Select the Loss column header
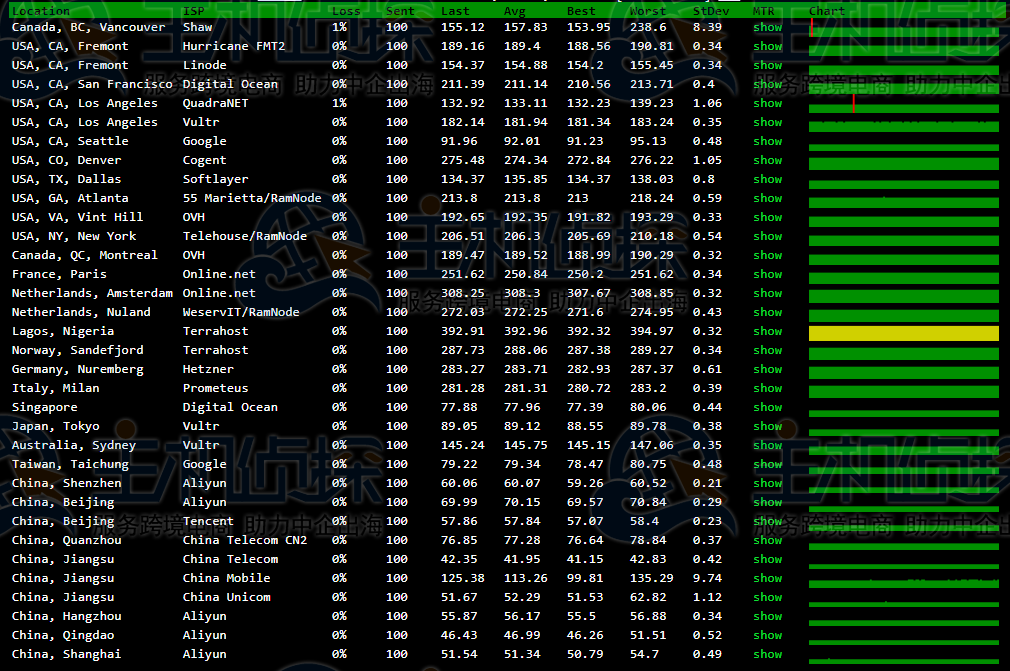 345,11
